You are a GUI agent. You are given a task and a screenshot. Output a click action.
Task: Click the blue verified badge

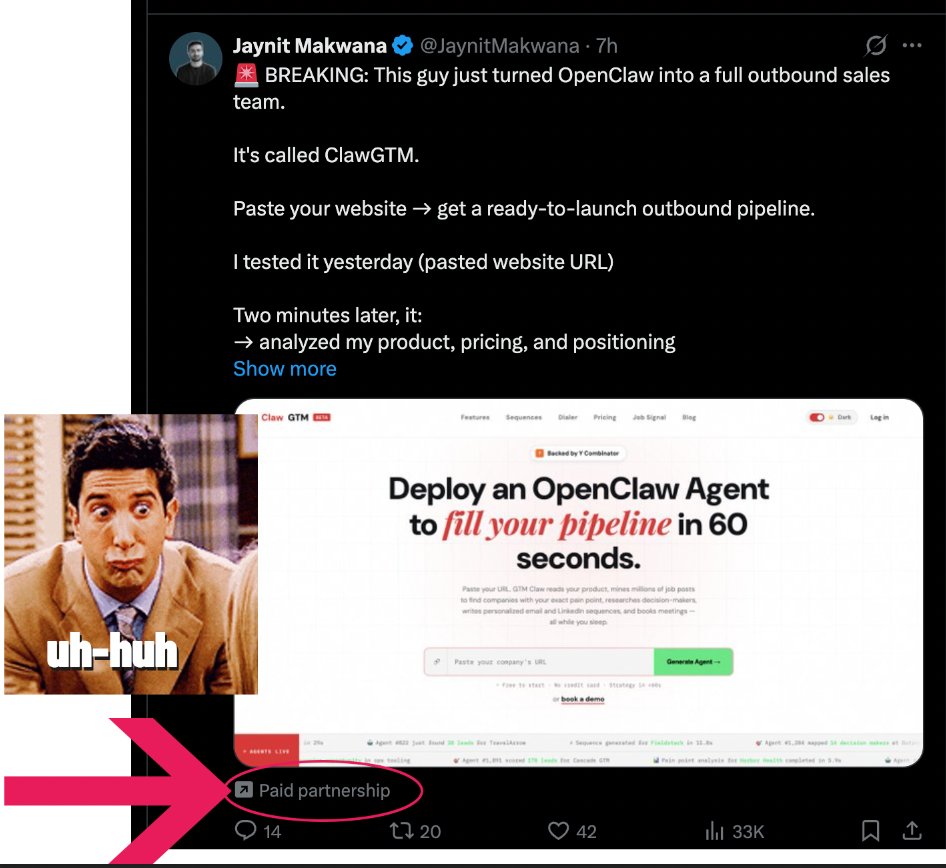(402, 46)
